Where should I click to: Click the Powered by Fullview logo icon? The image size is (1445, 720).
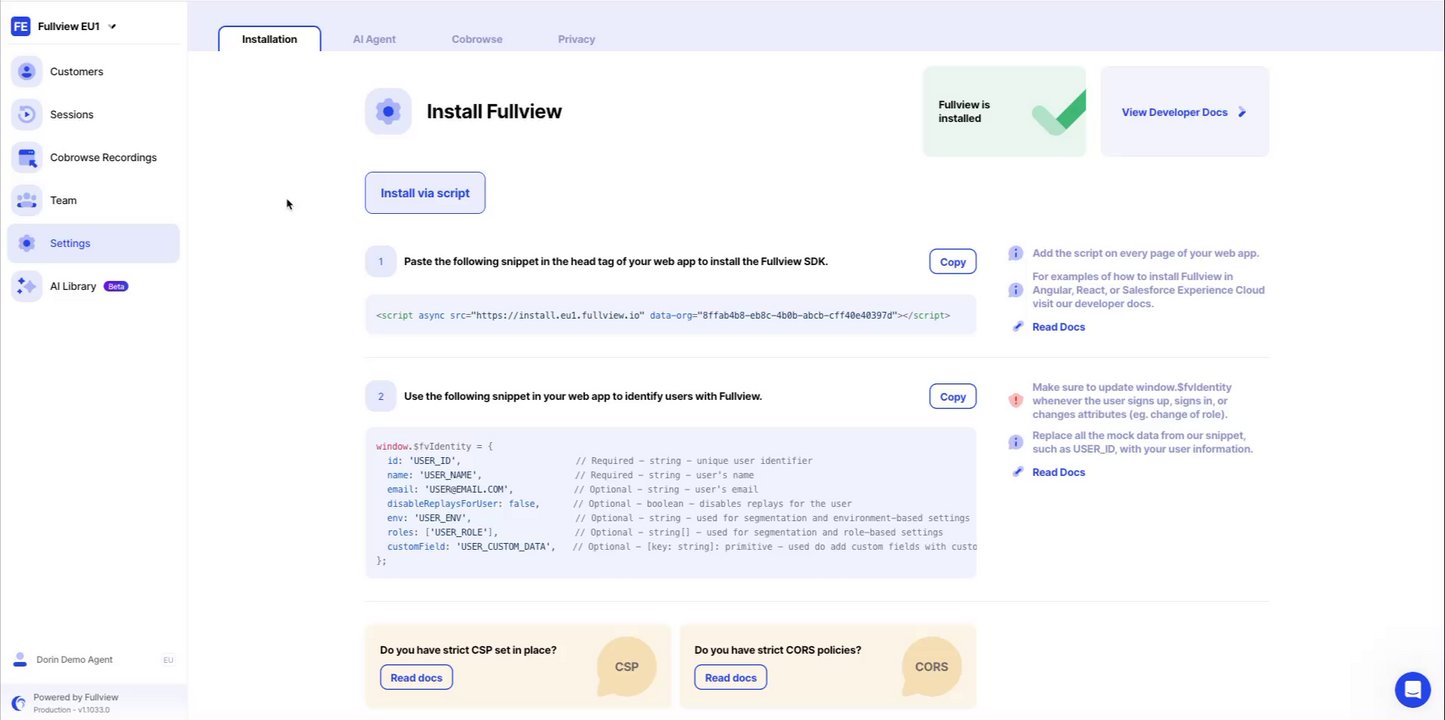tap(19, 703)
